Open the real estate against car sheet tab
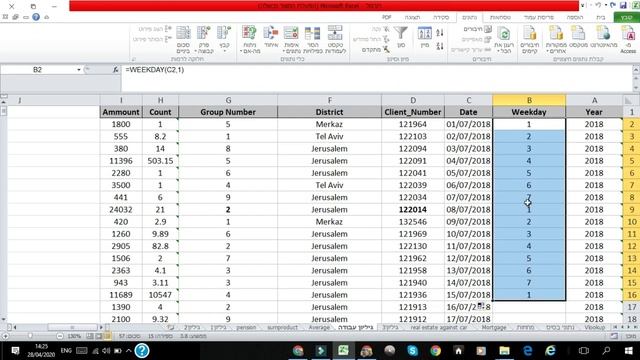Screen dimensions: 640x360 [x=439, y=327]
